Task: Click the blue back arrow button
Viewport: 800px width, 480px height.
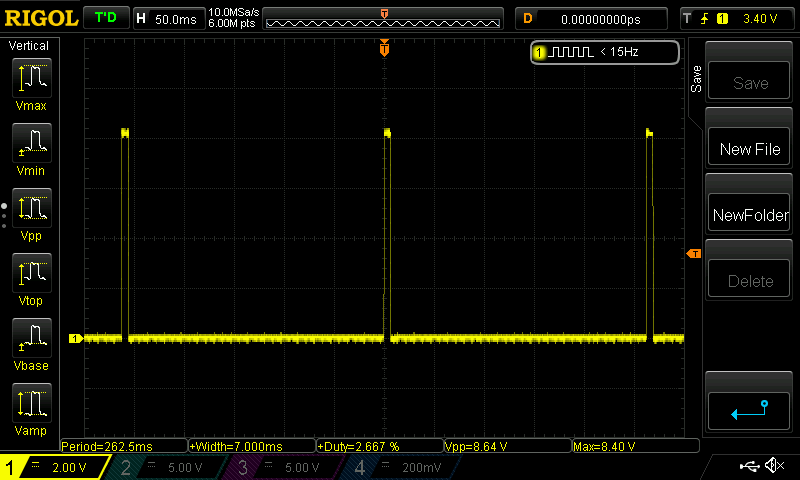Action: click(x=749, y=411)
